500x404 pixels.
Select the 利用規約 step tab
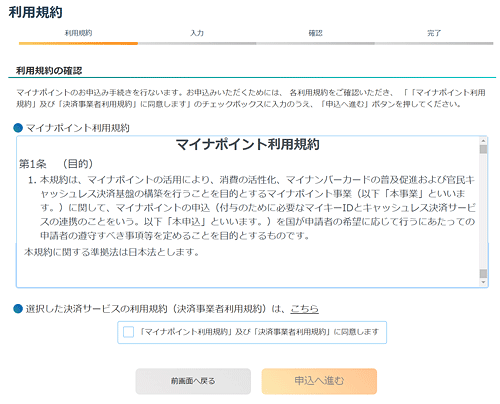coord(78,33)
